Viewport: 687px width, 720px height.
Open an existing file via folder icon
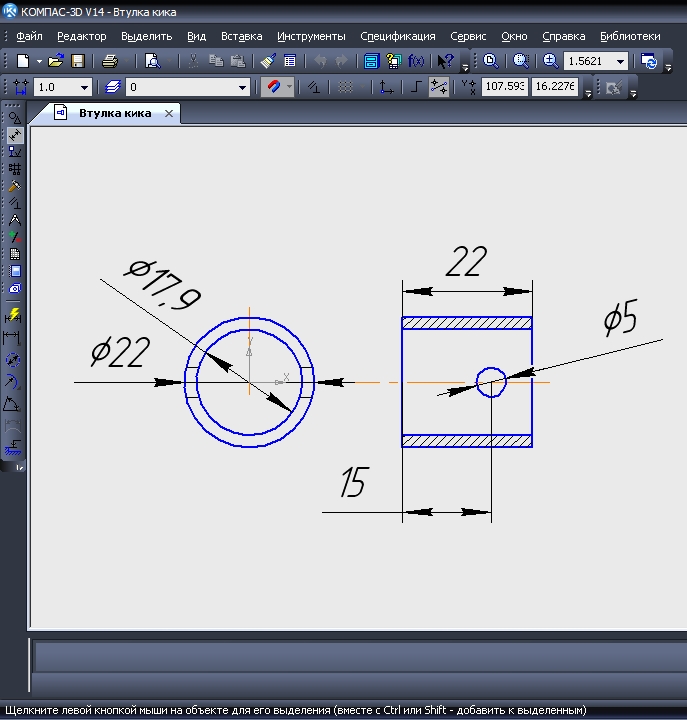tap(56, 61)
